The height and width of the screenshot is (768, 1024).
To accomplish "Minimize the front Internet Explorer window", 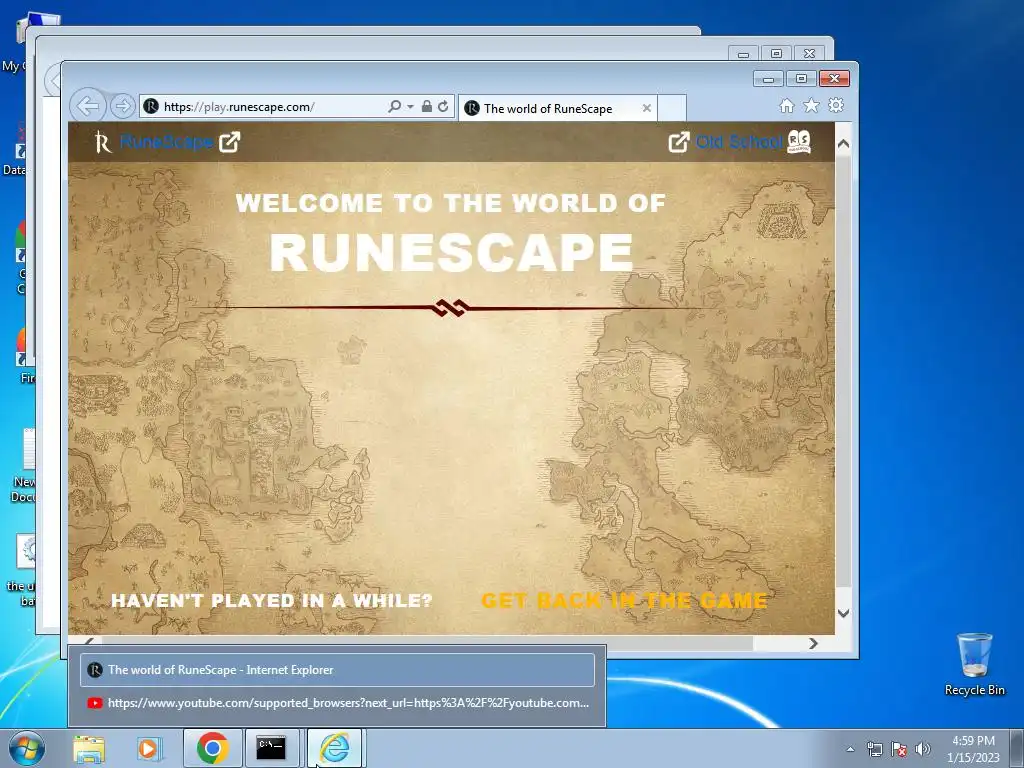I will pos(768,79).
